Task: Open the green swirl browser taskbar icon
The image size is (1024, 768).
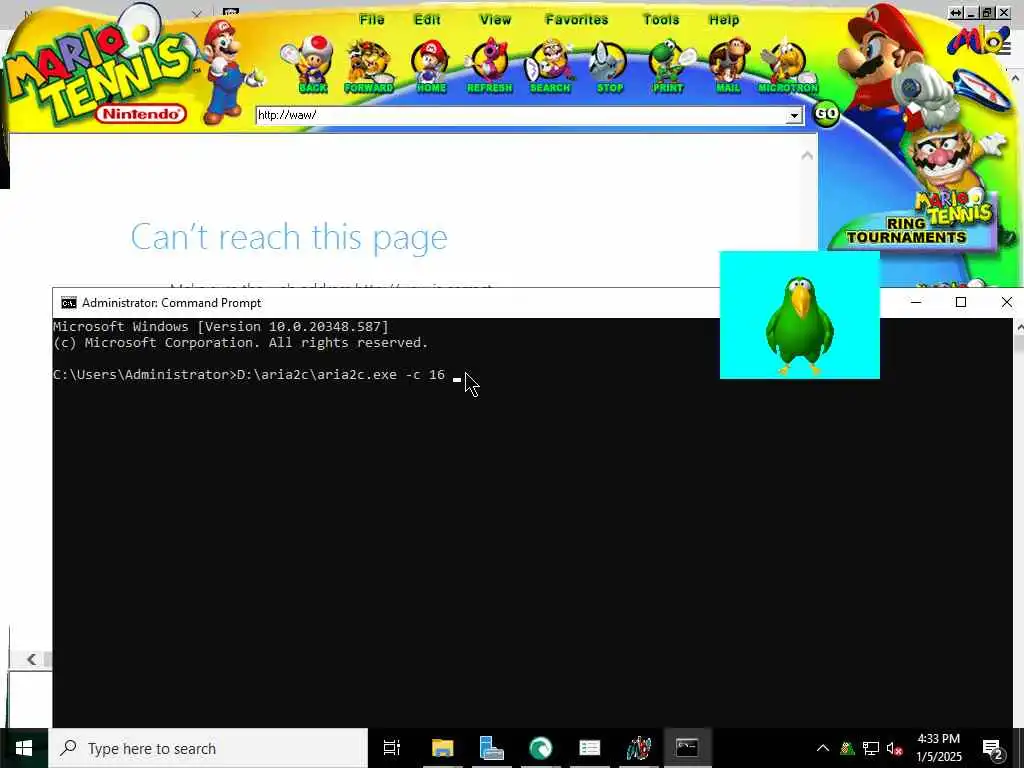Action: click(540, 748)
